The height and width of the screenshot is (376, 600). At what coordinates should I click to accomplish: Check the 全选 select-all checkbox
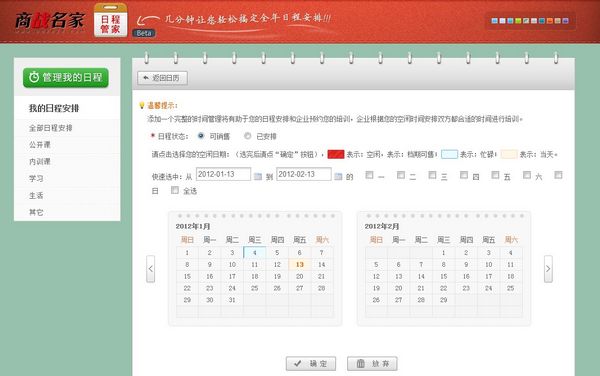(175, 190)
